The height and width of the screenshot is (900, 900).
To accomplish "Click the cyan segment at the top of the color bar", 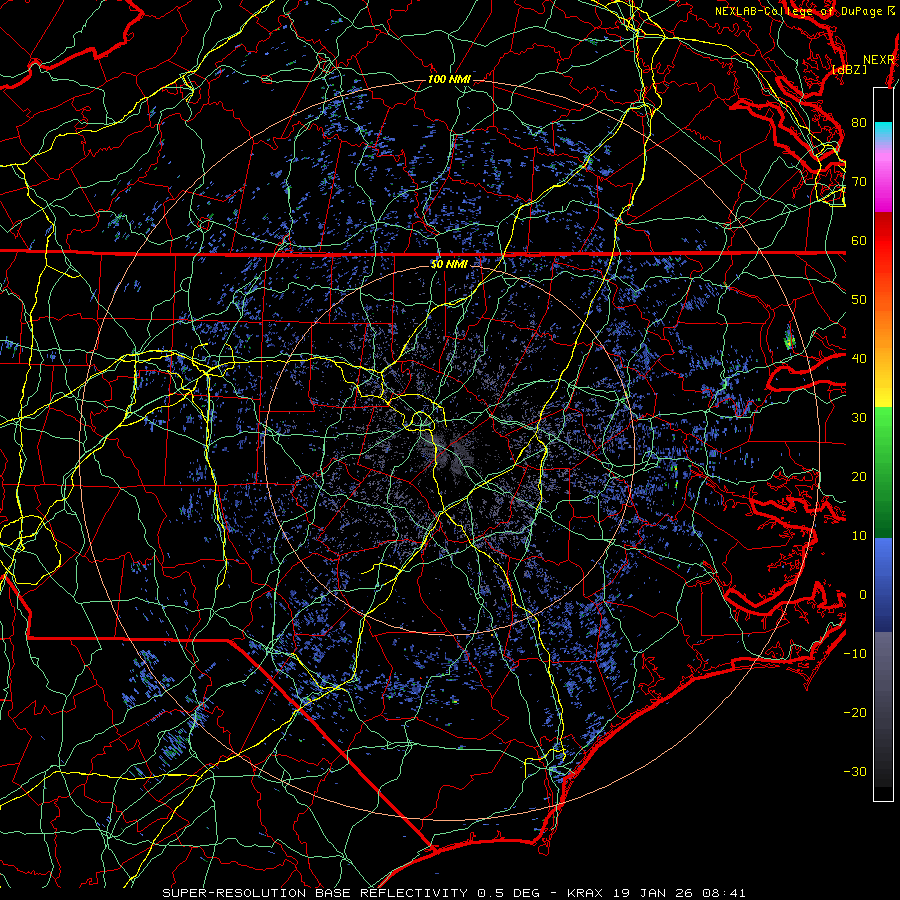I will point(883,130).
